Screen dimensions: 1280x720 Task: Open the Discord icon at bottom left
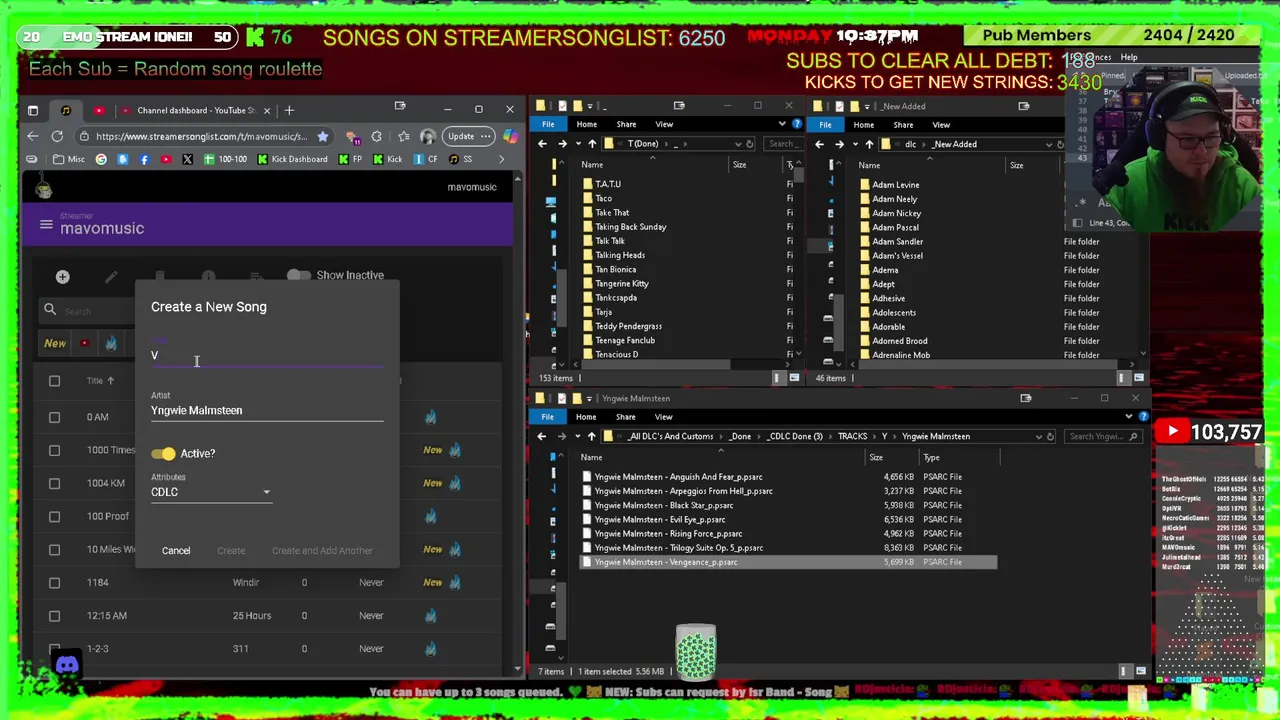(x=67, y=664)
